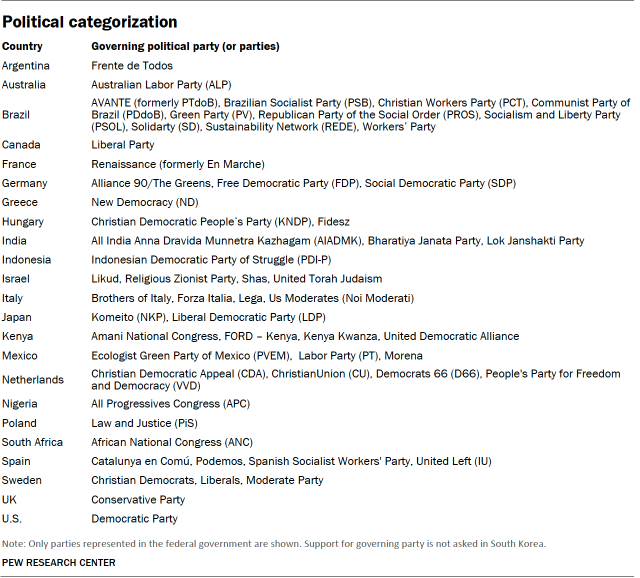Screen dimensions: 640x578
Task: Select the UK "Conservative Party" entry
Action: tap(138, 500)
